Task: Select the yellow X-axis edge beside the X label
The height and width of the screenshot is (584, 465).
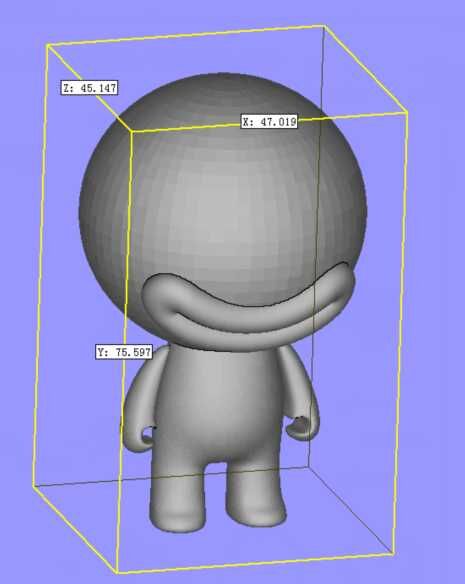Action: [352, 116]
